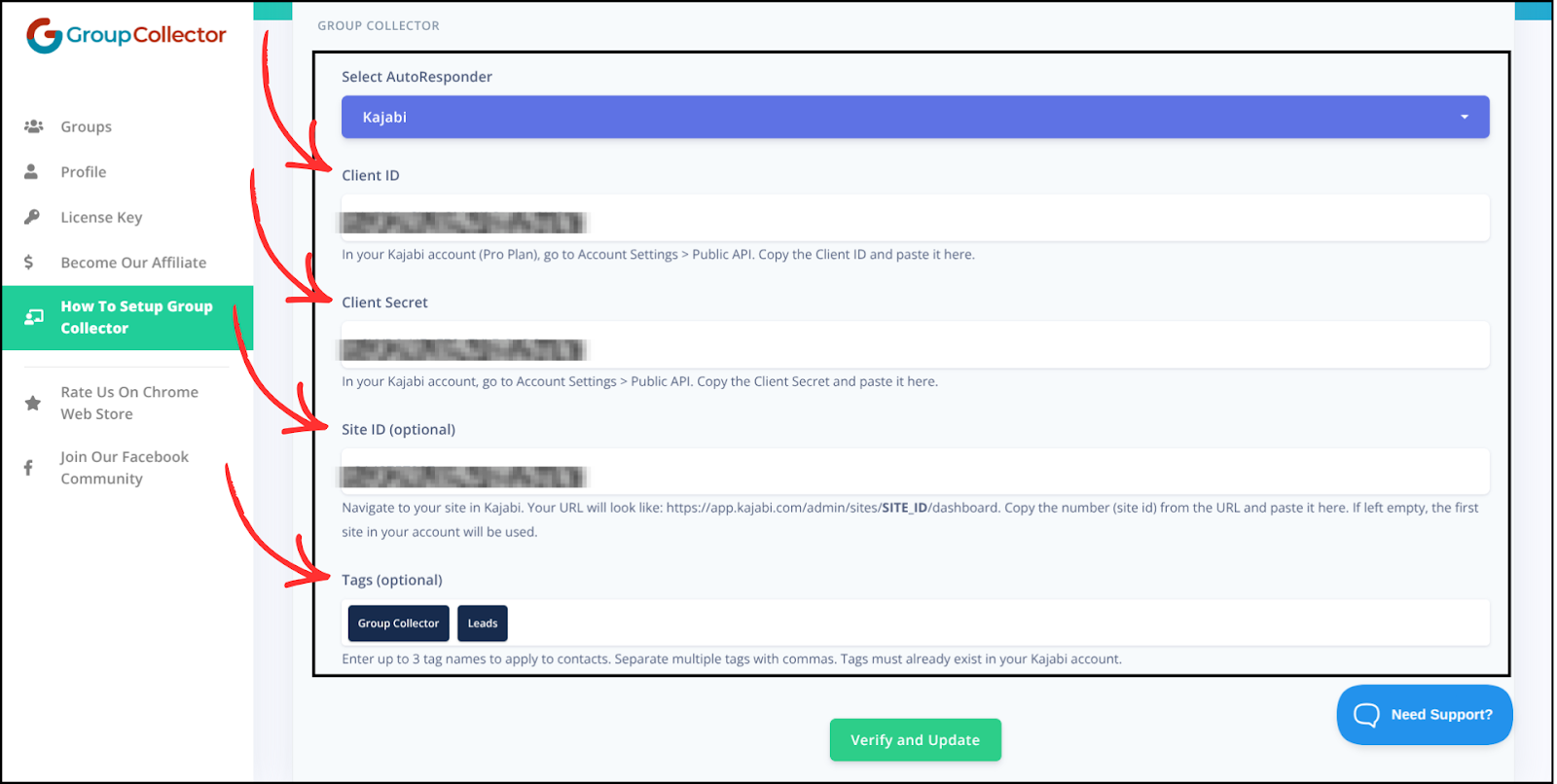Focus the Client ID input field
1557x784 pixels.
click(x=915, y=218)
